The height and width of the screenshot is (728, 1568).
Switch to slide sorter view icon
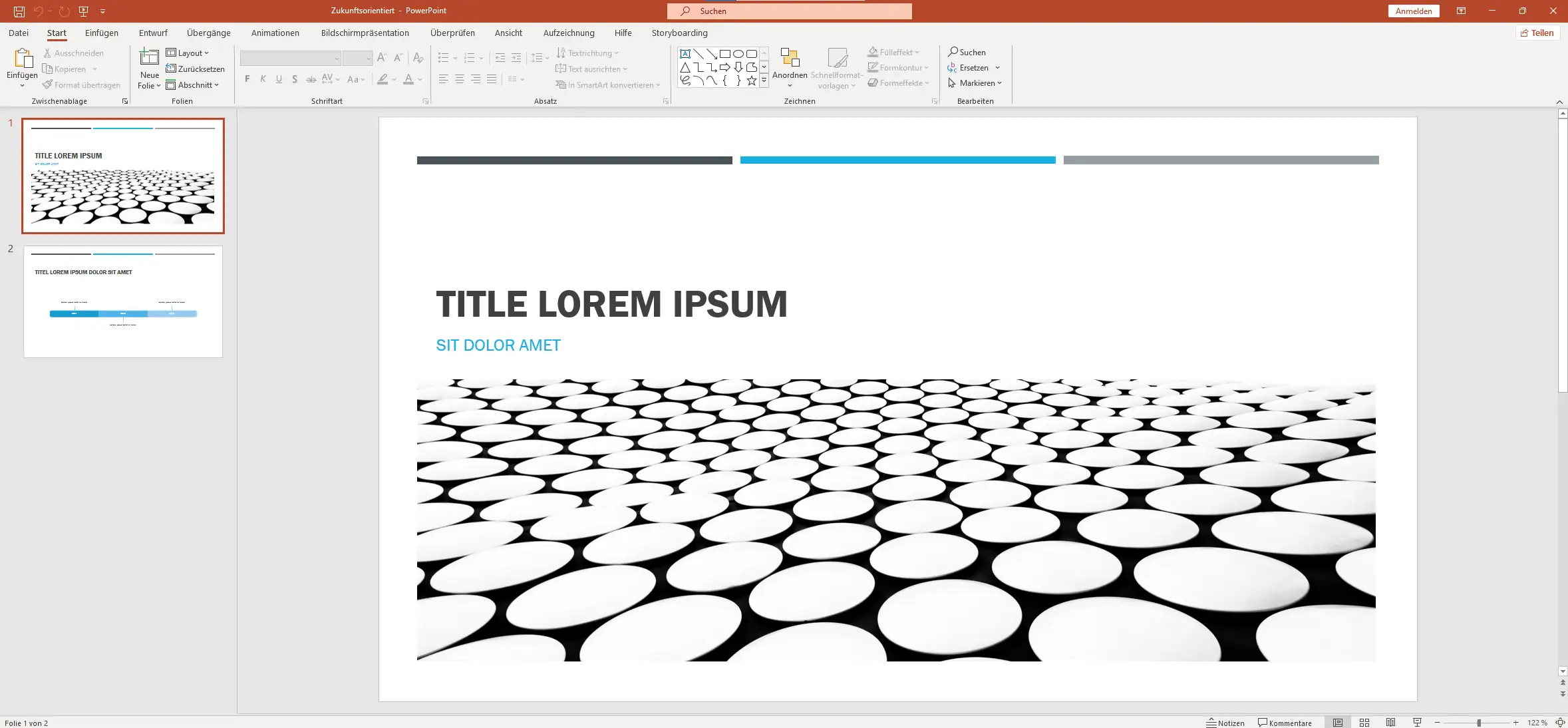click(x=1364, y=723)
